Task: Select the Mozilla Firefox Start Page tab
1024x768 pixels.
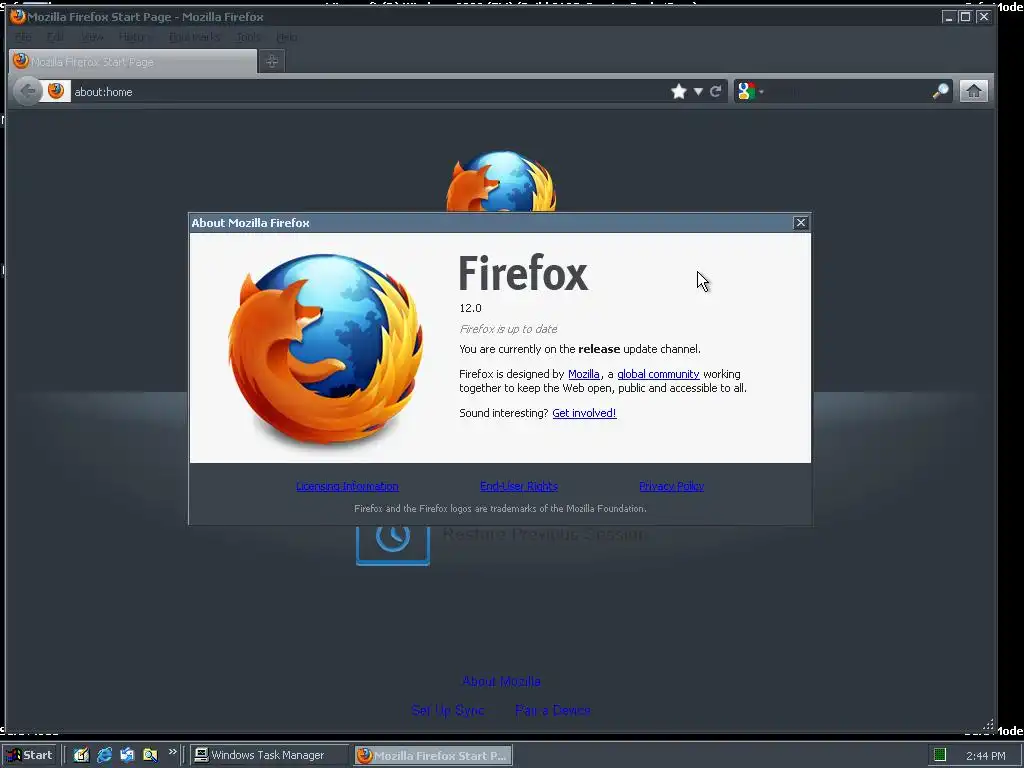Action: (x=133, y=61)
